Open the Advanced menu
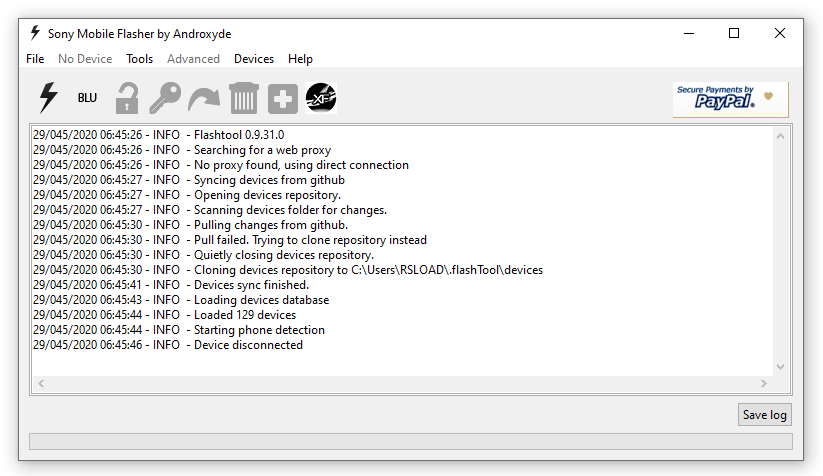 [193, 59]
